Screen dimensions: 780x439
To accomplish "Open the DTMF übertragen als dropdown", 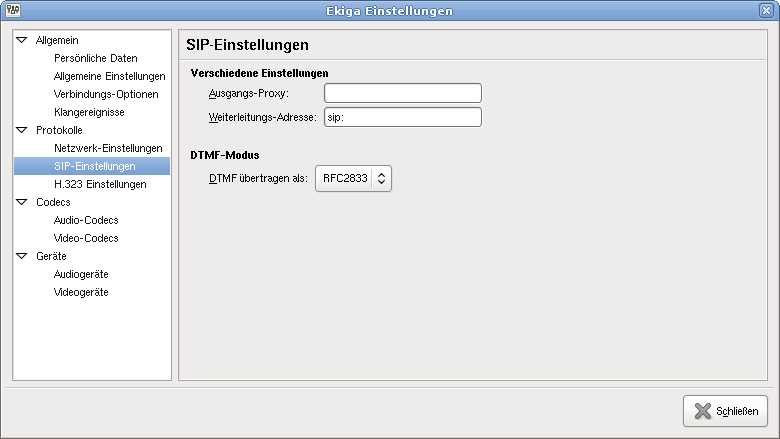I will (x=353, y=179).
